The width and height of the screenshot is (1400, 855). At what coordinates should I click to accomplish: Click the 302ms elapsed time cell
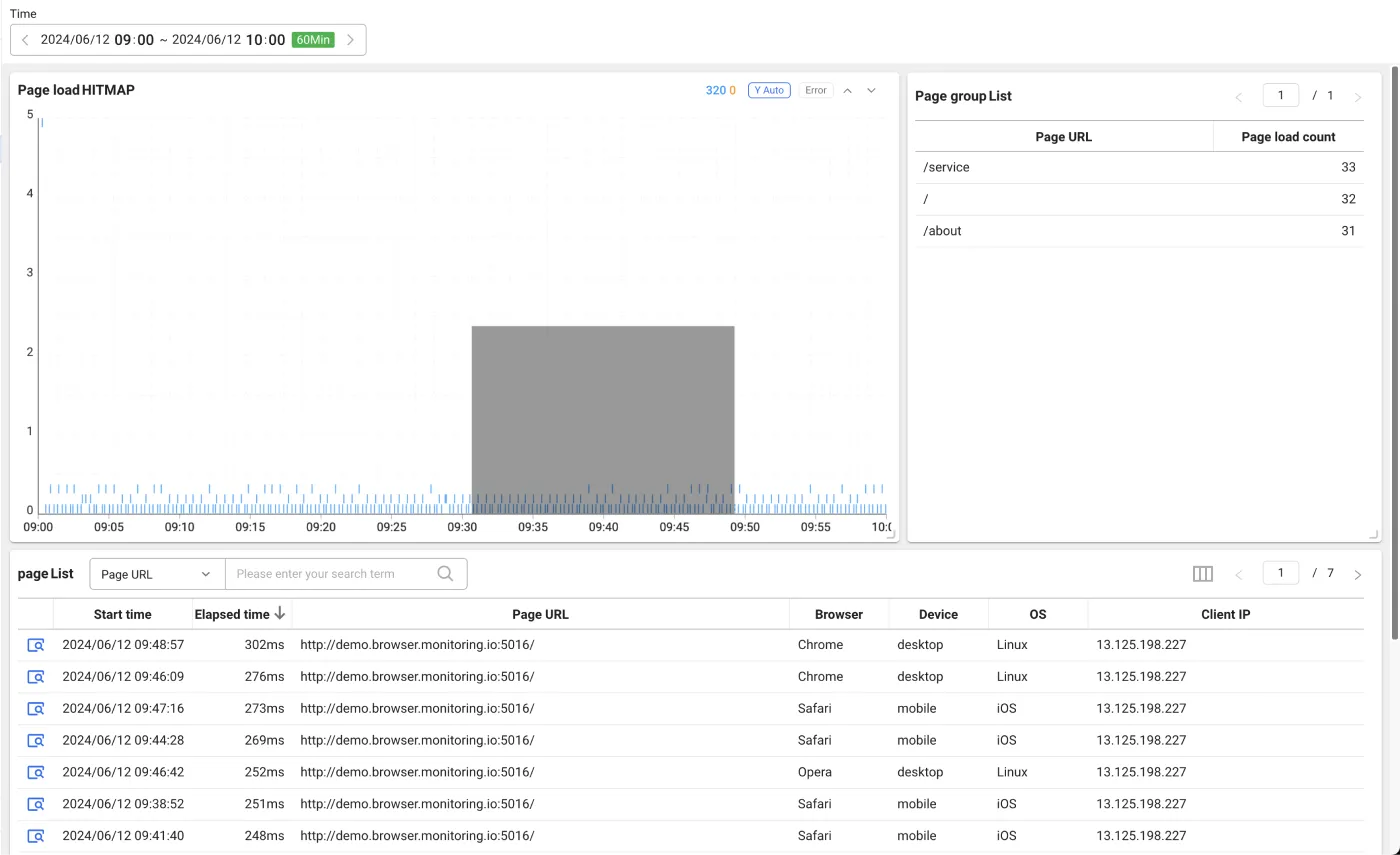[264, 645]
